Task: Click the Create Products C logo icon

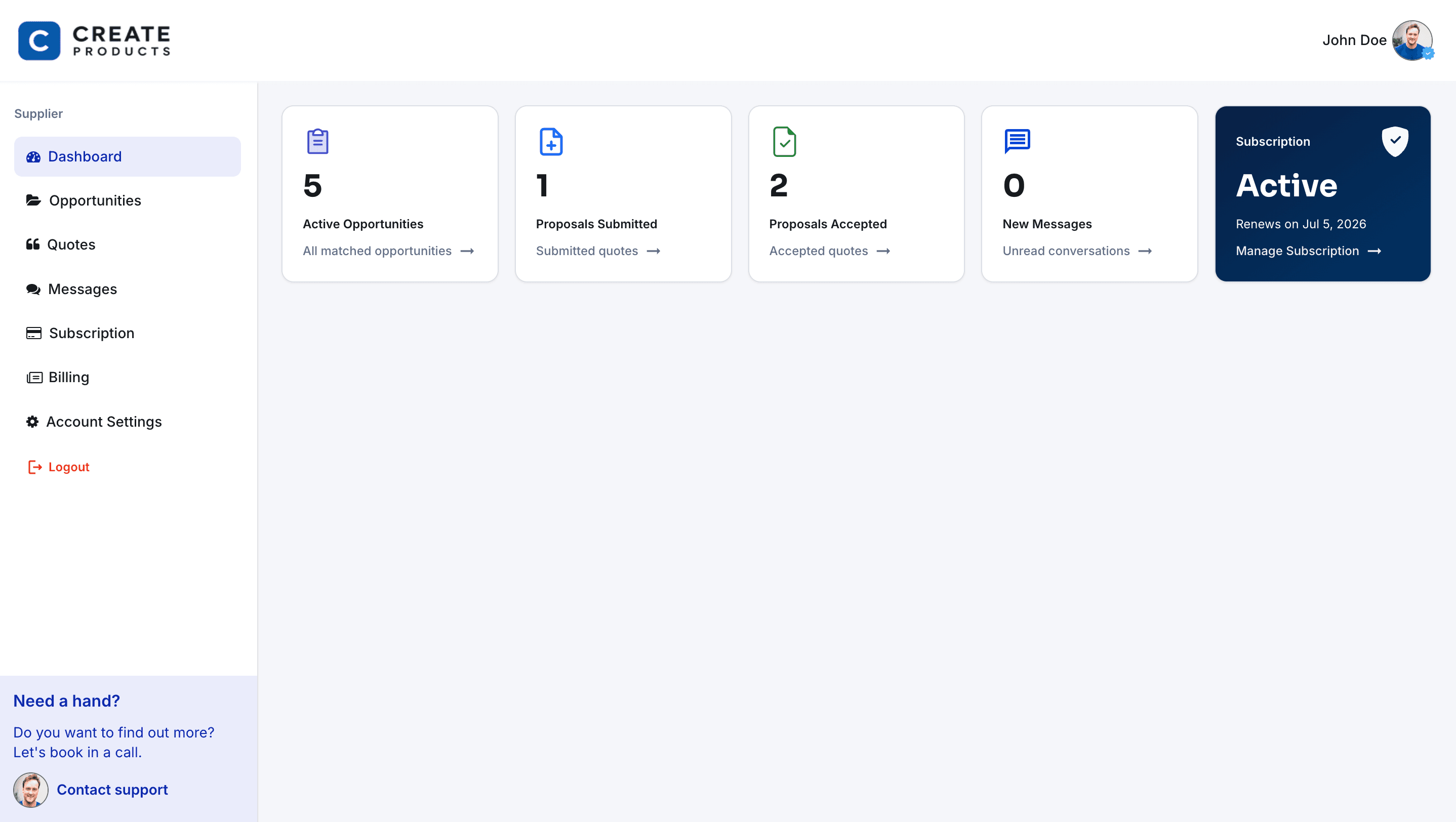Action: point(39,40)
